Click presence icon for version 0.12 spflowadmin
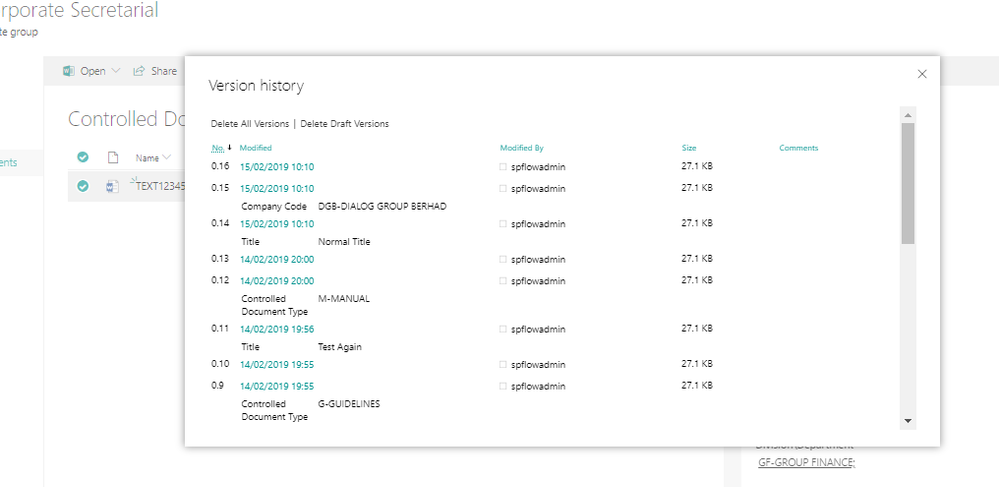Viewport: 999px width, 487px height. click(x=503, y=280)
